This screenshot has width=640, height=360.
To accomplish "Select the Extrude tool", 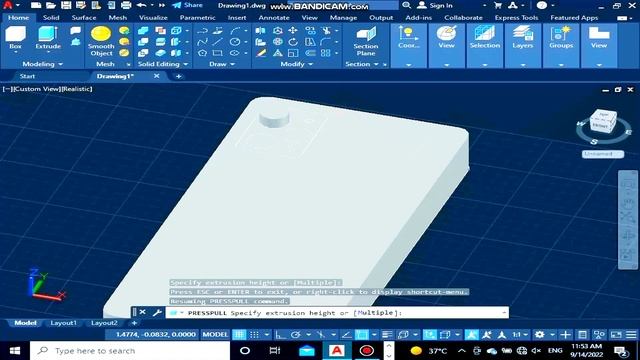I will click(48, 38).
